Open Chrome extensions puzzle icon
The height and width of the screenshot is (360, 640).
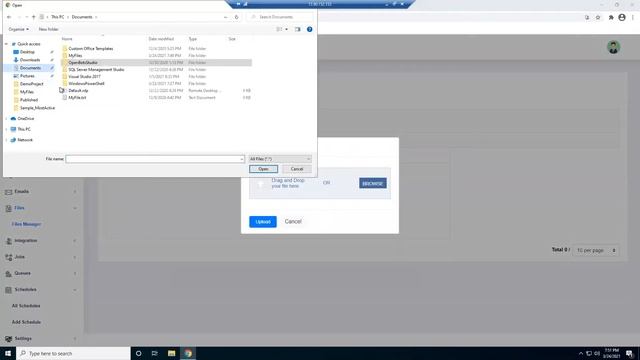pos(611,17)
